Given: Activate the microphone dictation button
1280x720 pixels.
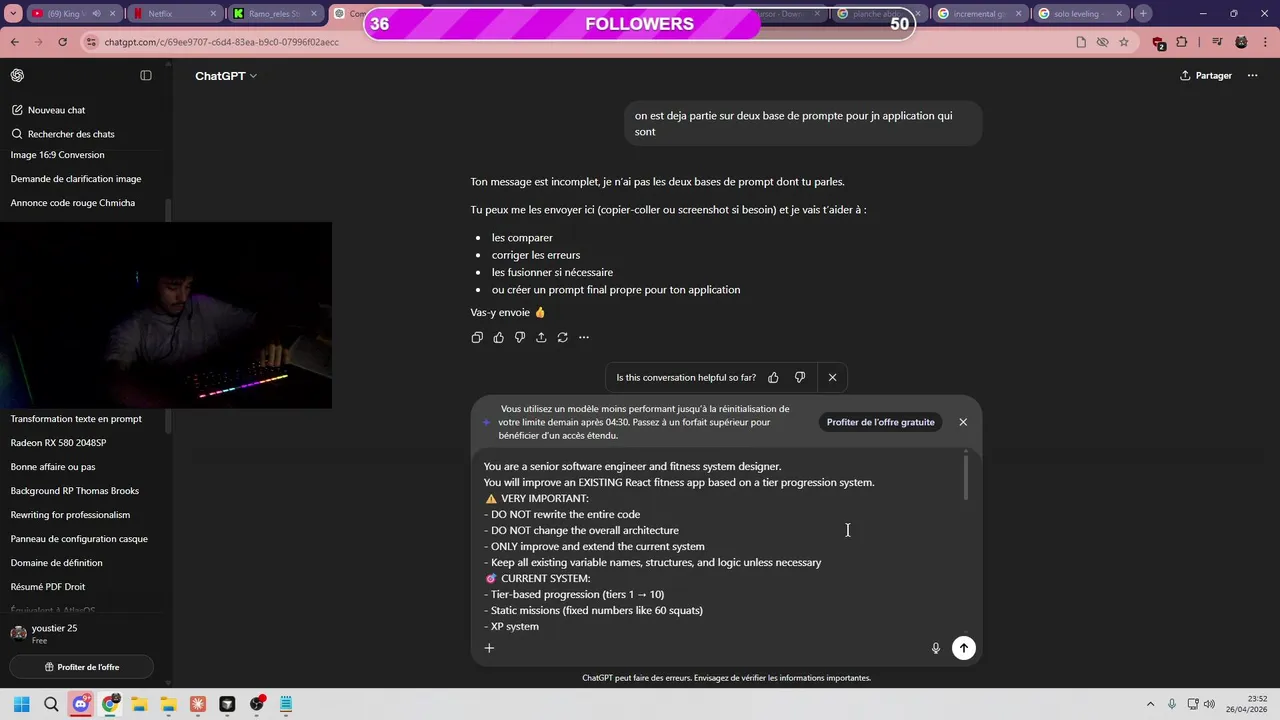Looking at the screenshot, I should click(x=936, y=648).
